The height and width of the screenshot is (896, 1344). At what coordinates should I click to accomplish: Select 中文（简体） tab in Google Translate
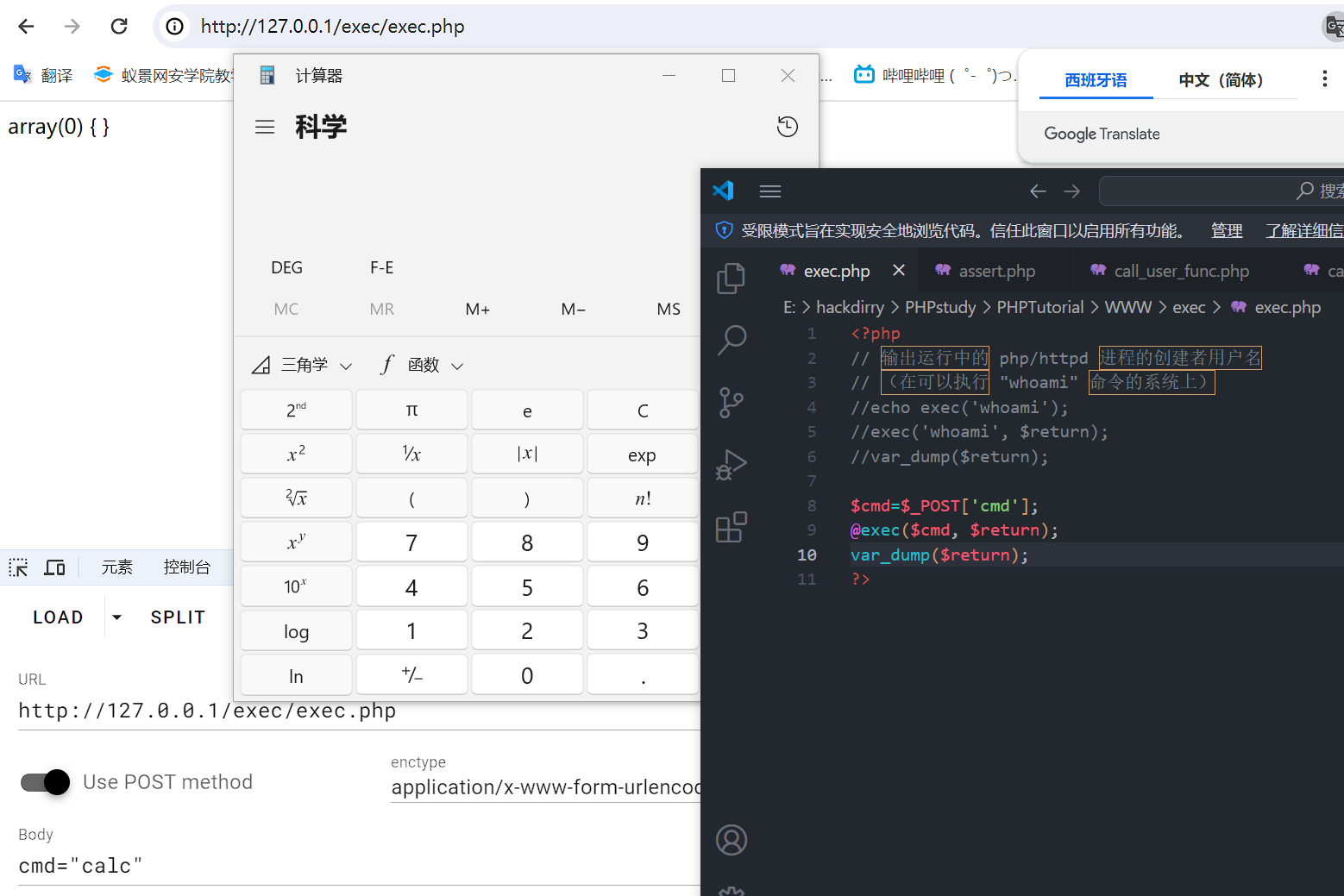[x=1222, y=80]
